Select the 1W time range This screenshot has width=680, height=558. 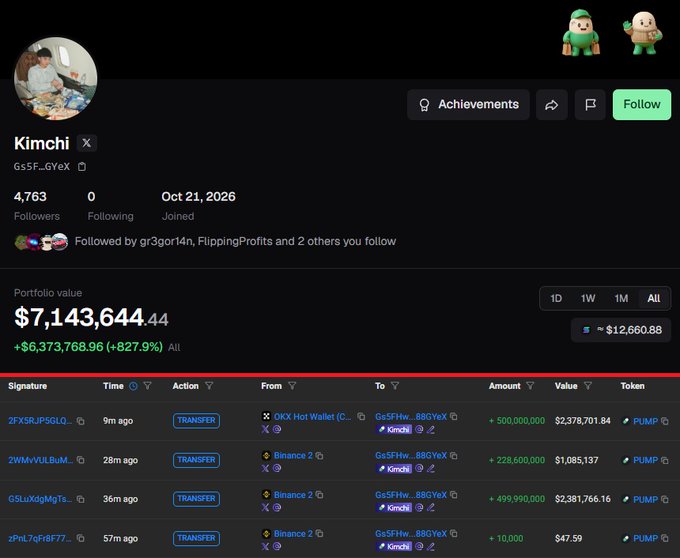[x=588, y=298]
